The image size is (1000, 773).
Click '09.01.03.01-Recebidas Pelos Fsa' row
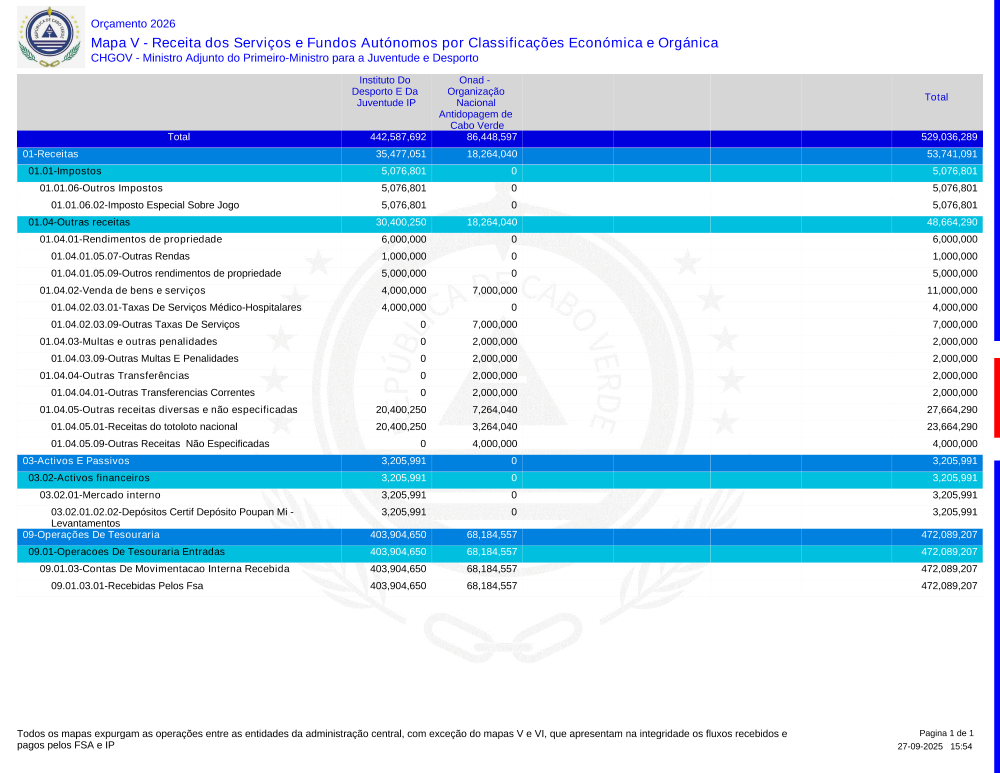tap(127, 586)
